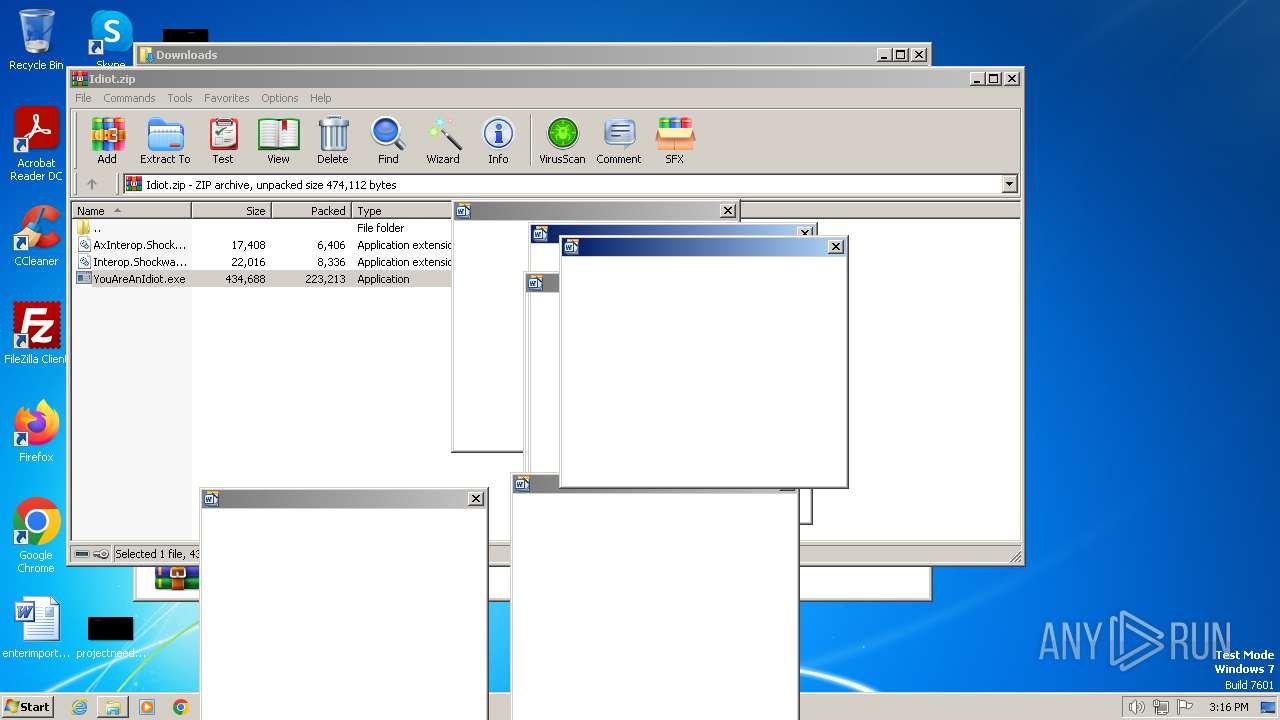Open the Favorites menu
1280x720 pixels.
227,98
